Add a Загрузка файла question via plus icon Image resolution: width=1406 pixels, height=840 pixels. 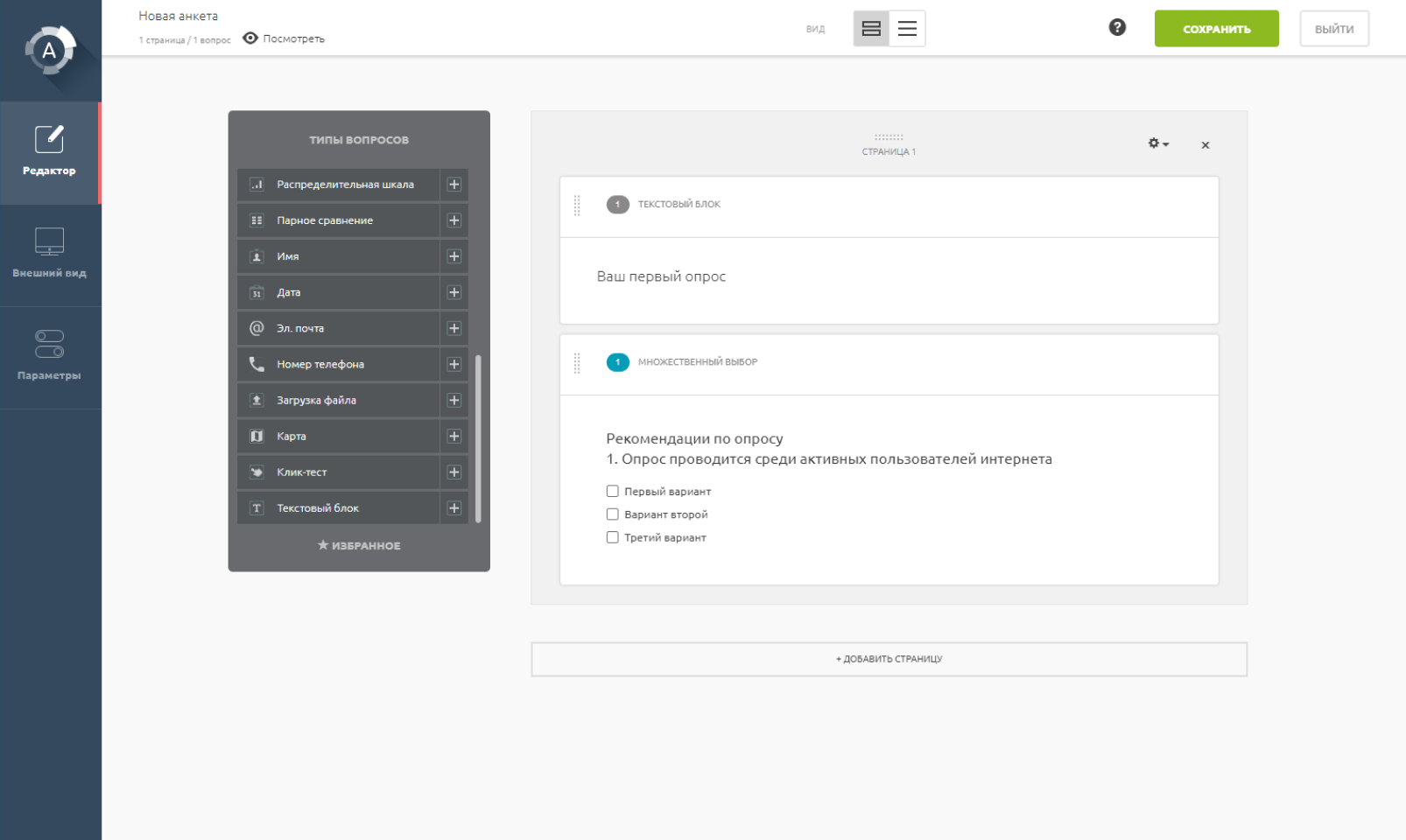[453, 401]
